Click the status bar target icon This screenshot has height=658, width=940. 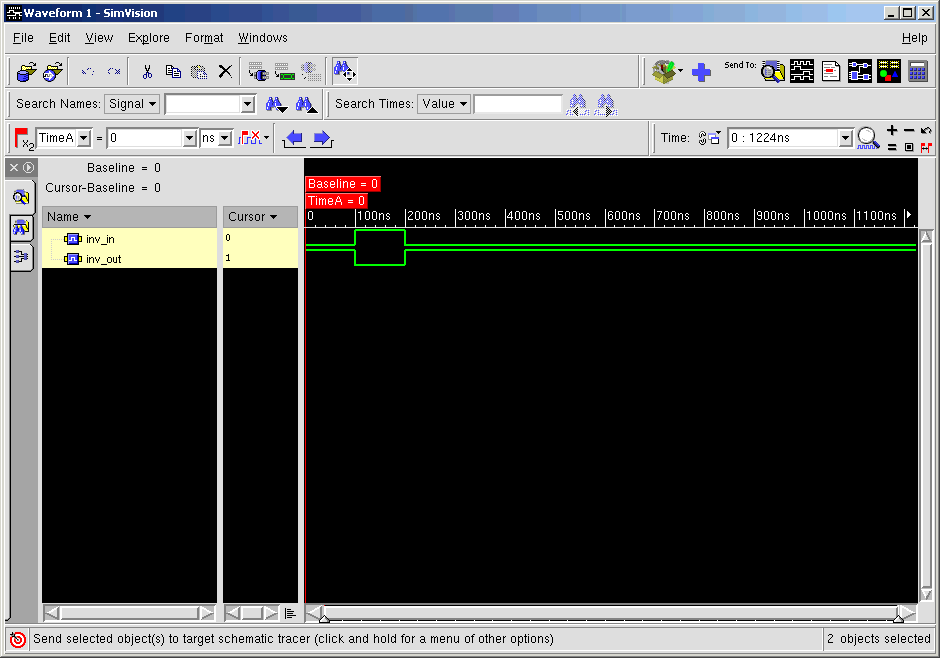coord(18,639)
